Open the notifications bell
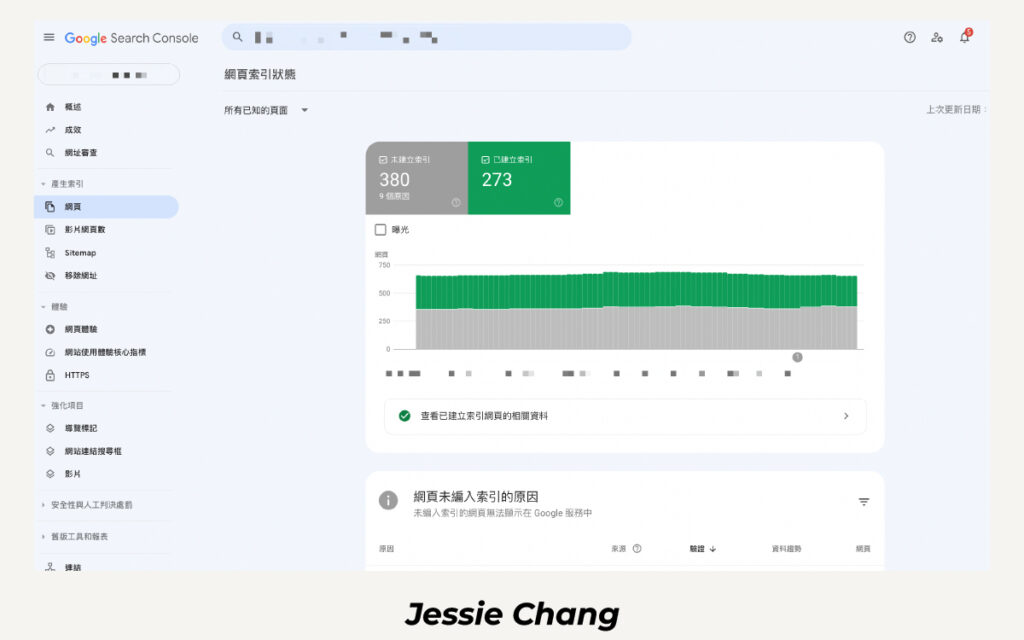 (x=965, y=37)
